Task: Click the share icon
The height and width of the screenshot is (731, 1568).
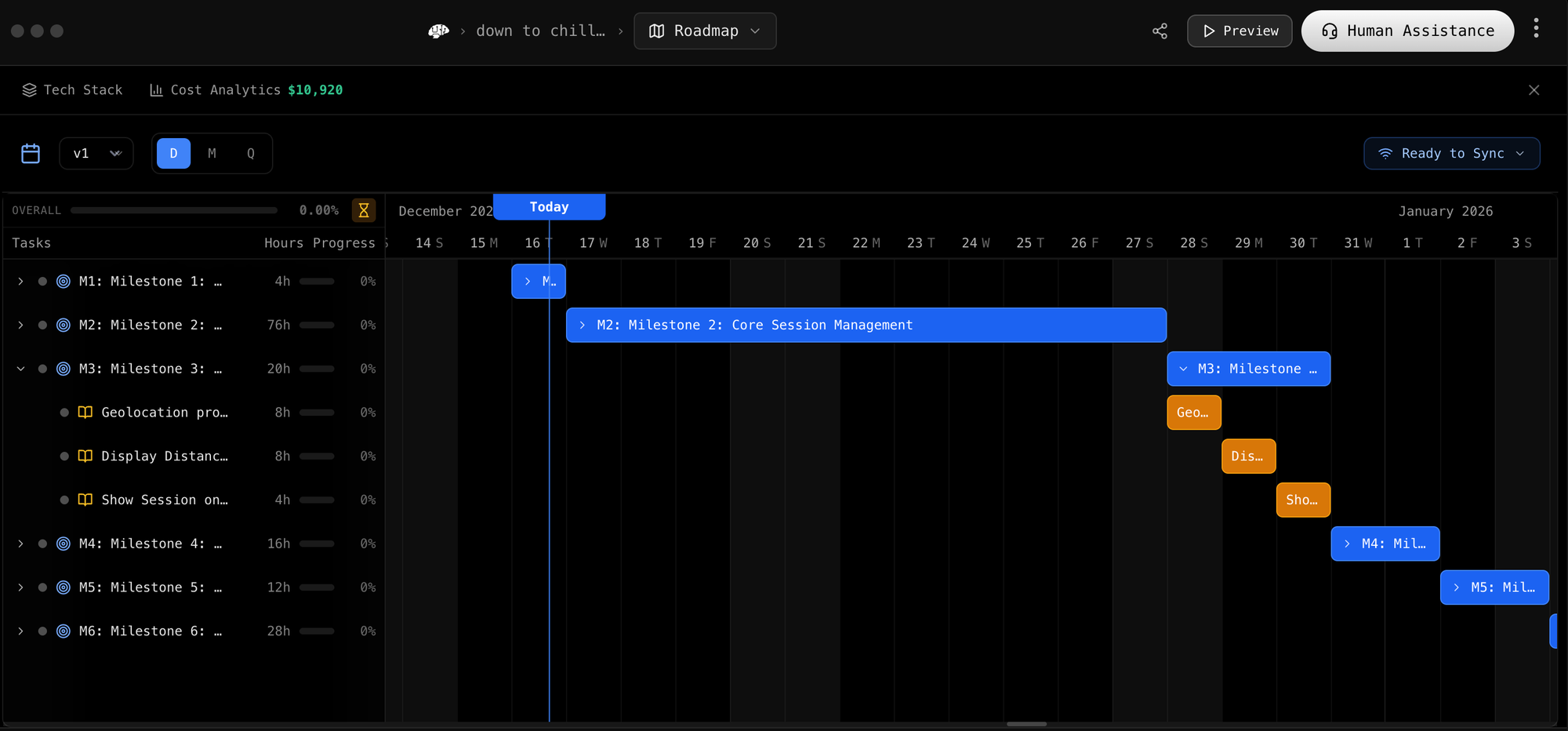Action: (1160, 31)
